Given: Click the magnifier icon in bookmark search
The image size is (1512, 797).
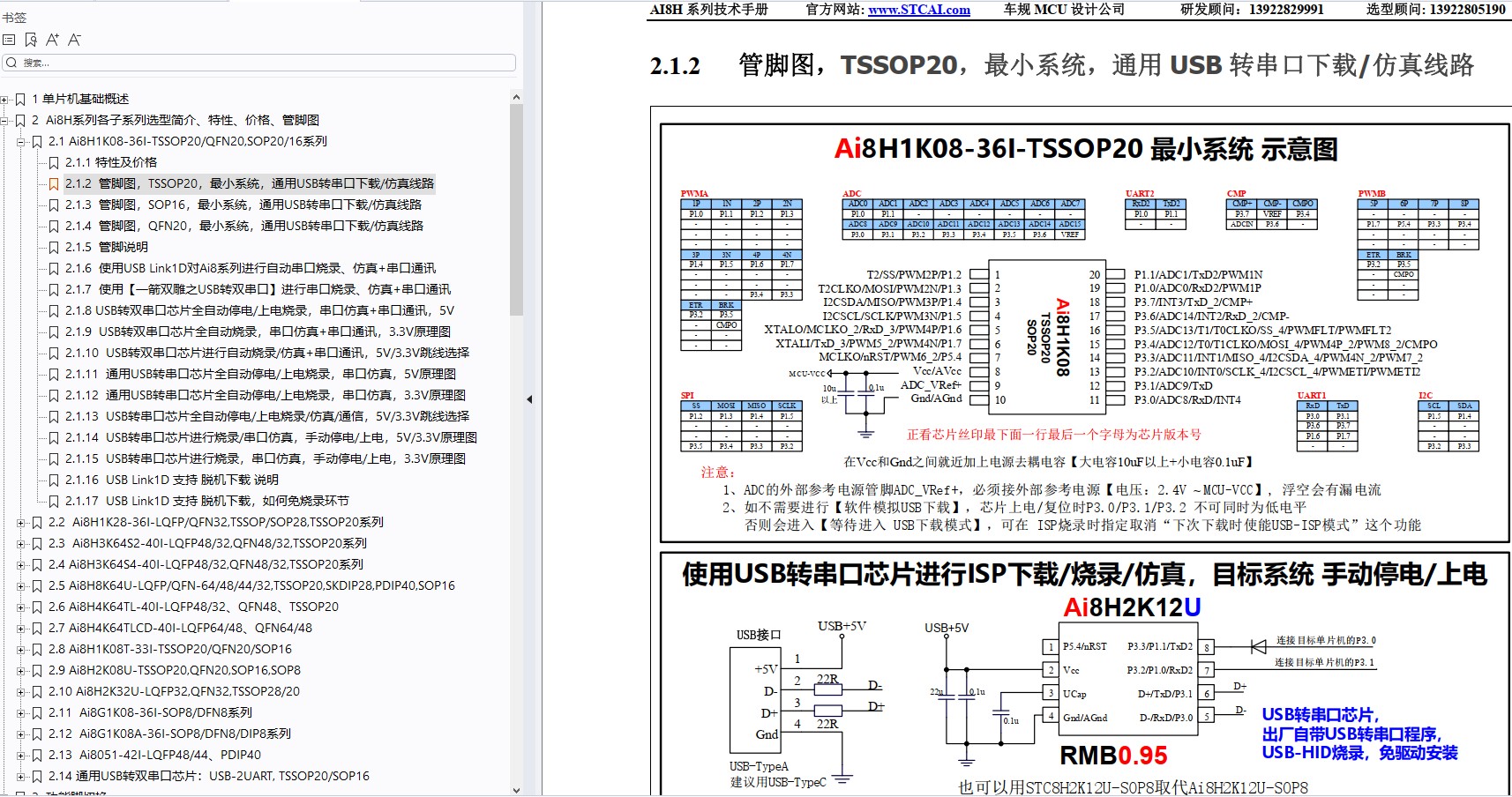Looking at the screenshot, I should click(x=11, y=63).
